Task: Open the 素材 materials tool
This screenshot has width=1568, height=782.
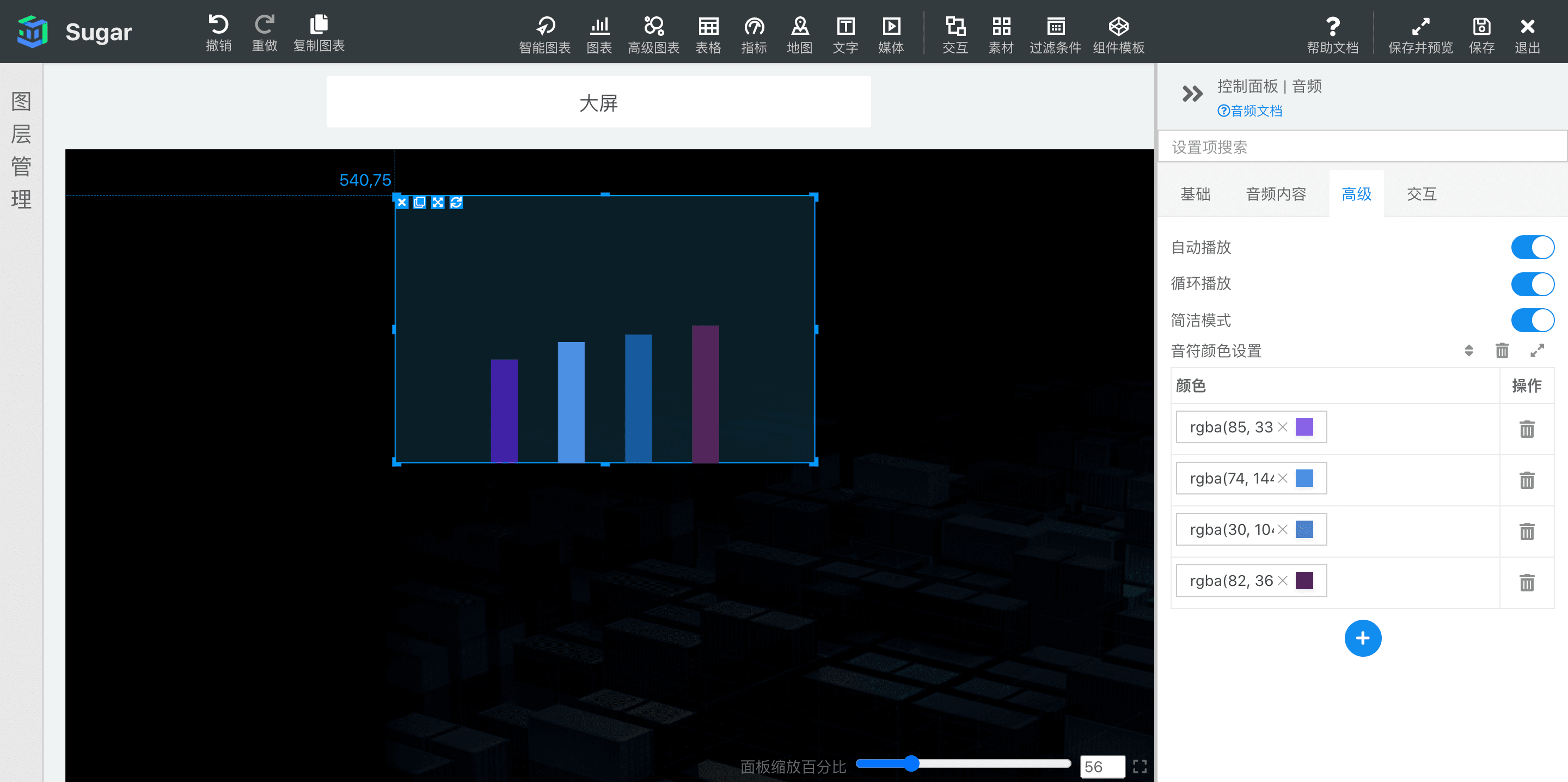Action: pos(1001,35)
